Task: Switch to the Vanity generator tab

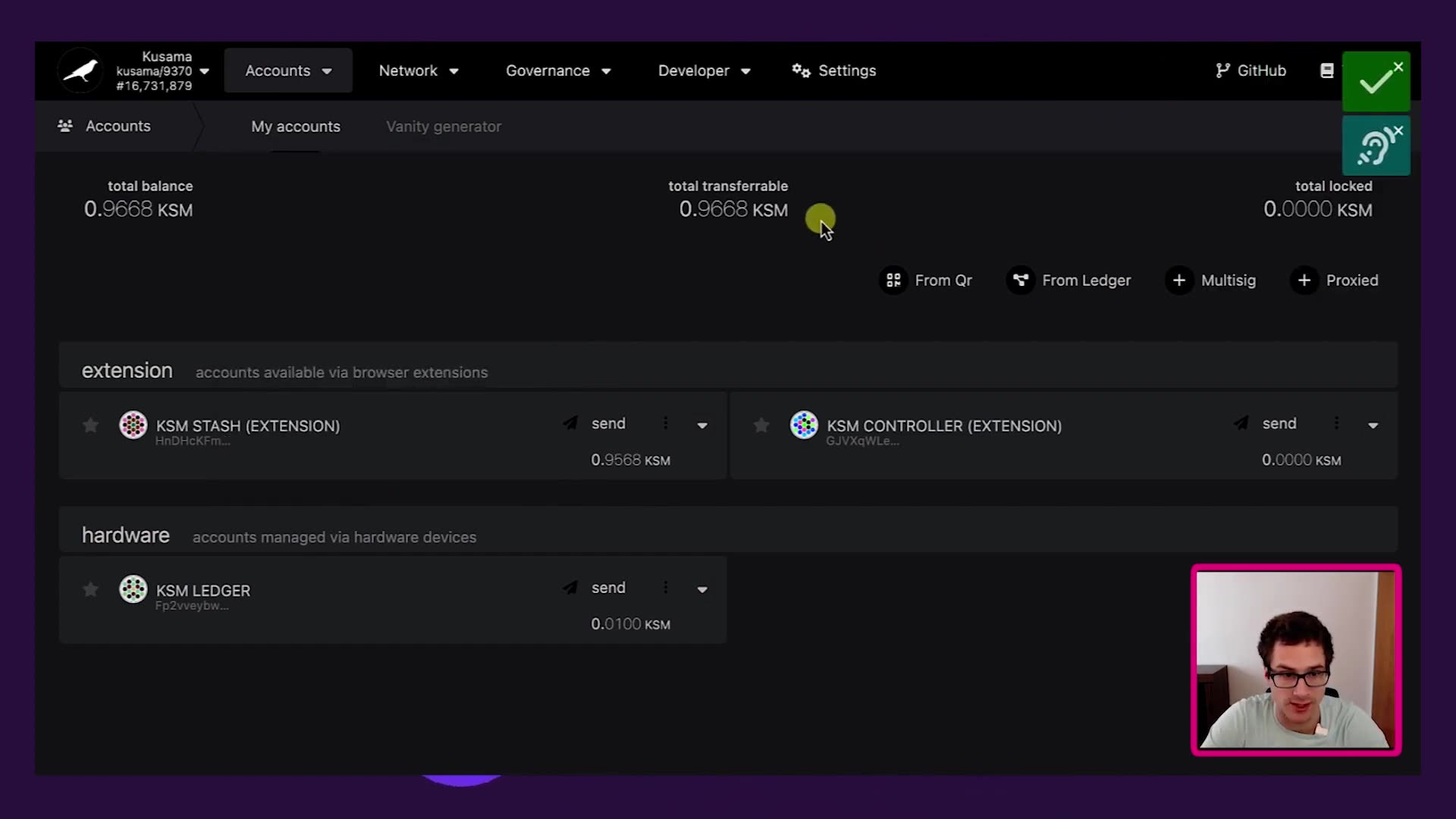Action: 444,127
